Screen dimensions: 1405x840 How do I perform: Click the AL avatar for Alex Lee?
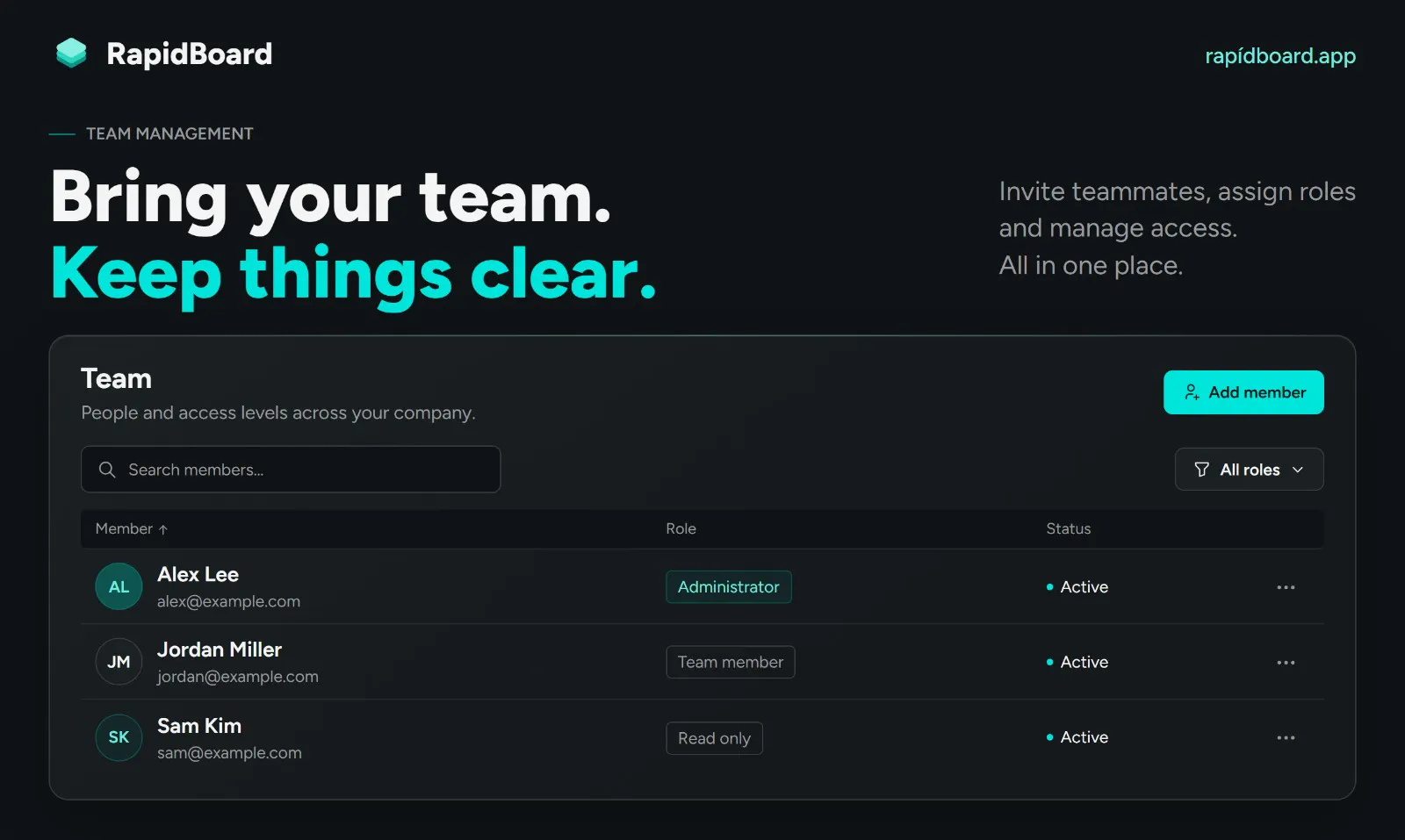(x=119, y=586)
